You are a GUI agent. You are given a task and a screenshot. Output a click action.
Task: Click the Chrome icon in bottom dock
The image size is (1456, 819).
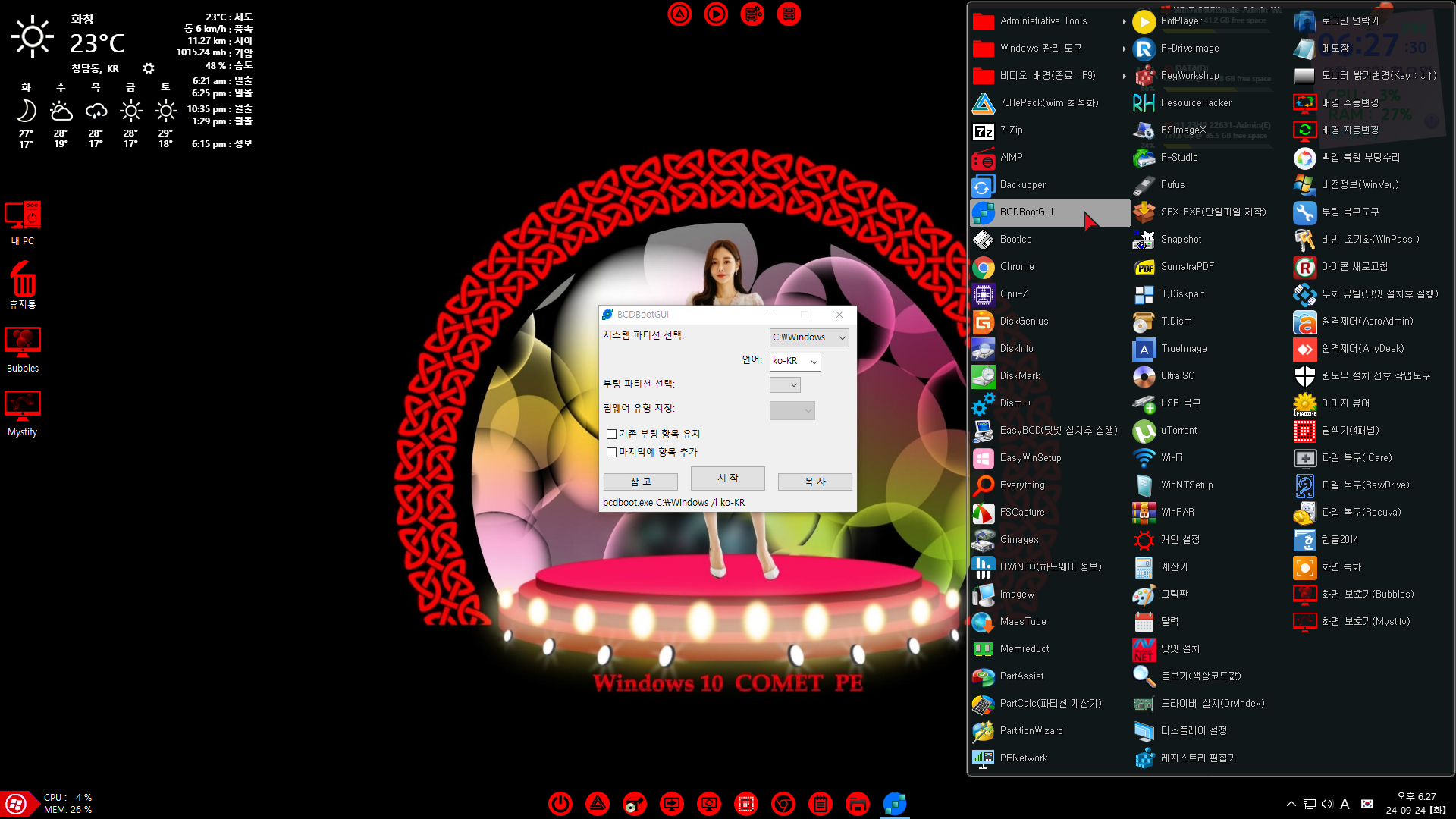click(783, 803)
